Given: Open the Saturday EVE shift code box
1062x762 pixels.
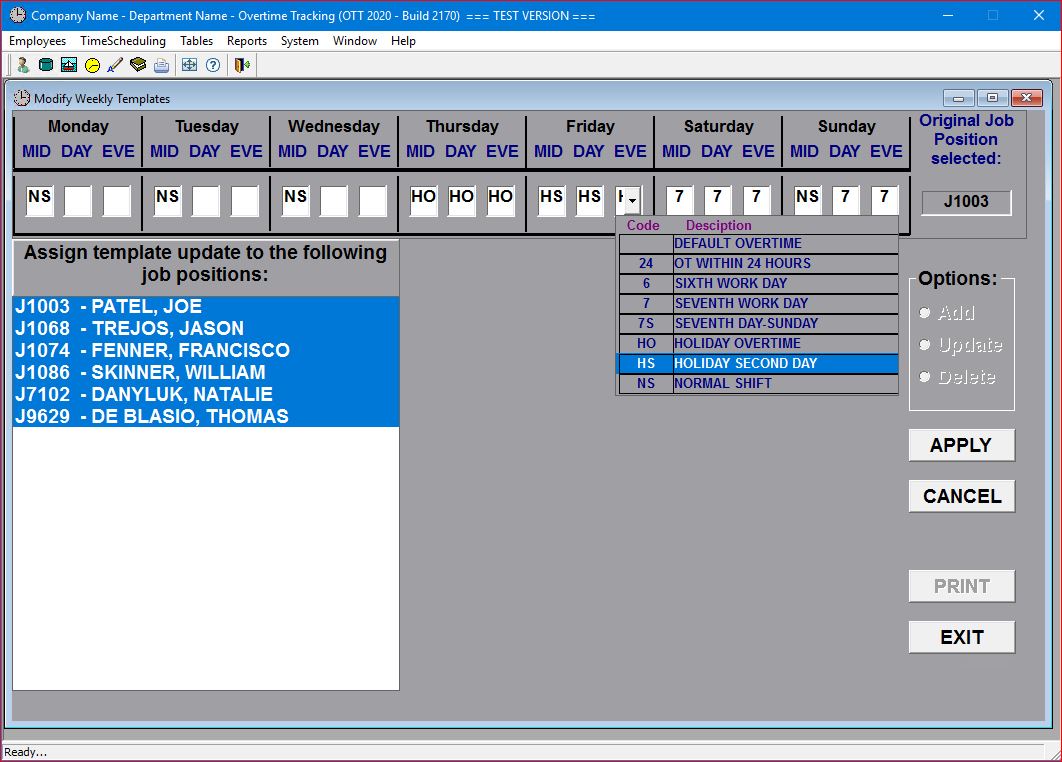Looking at the screenshot, I should (x=757, y=200).
